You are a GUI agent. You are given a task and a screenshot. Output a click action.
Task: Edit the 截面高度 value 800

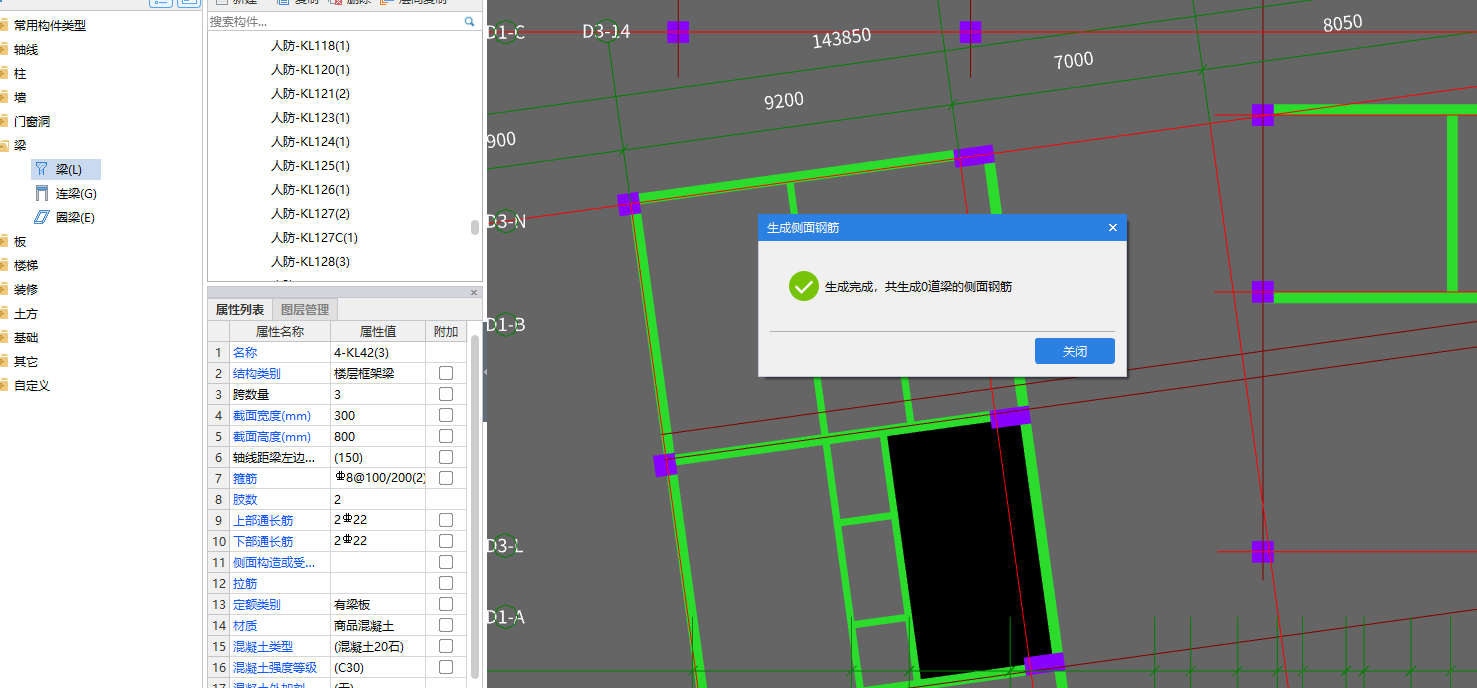(x=378, y=436)
